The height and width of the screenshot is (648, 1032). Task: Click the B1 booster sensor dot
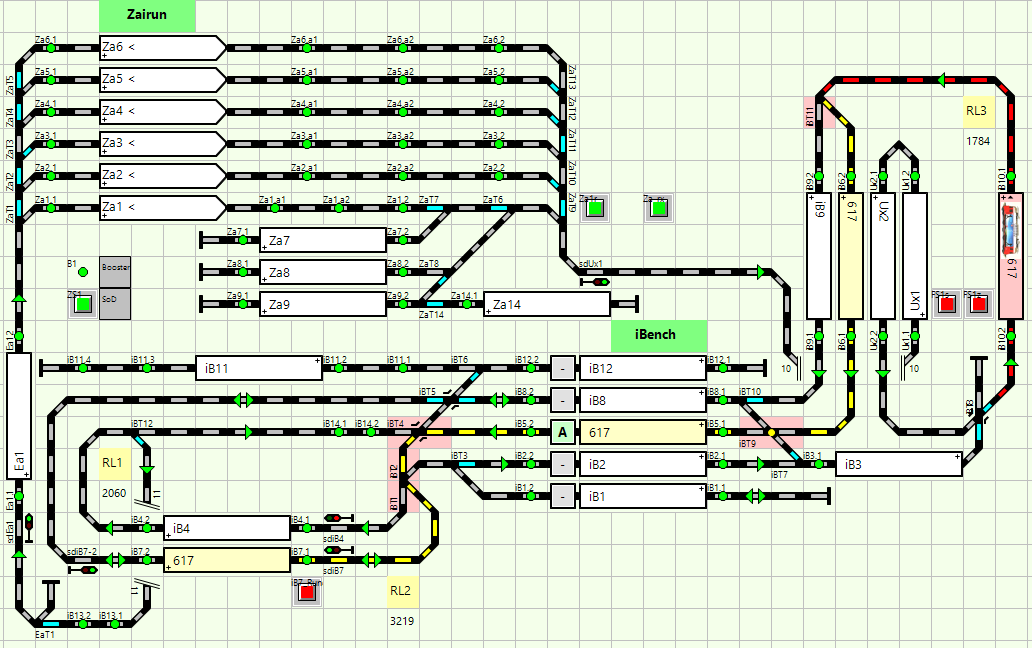tap(83, 271)
